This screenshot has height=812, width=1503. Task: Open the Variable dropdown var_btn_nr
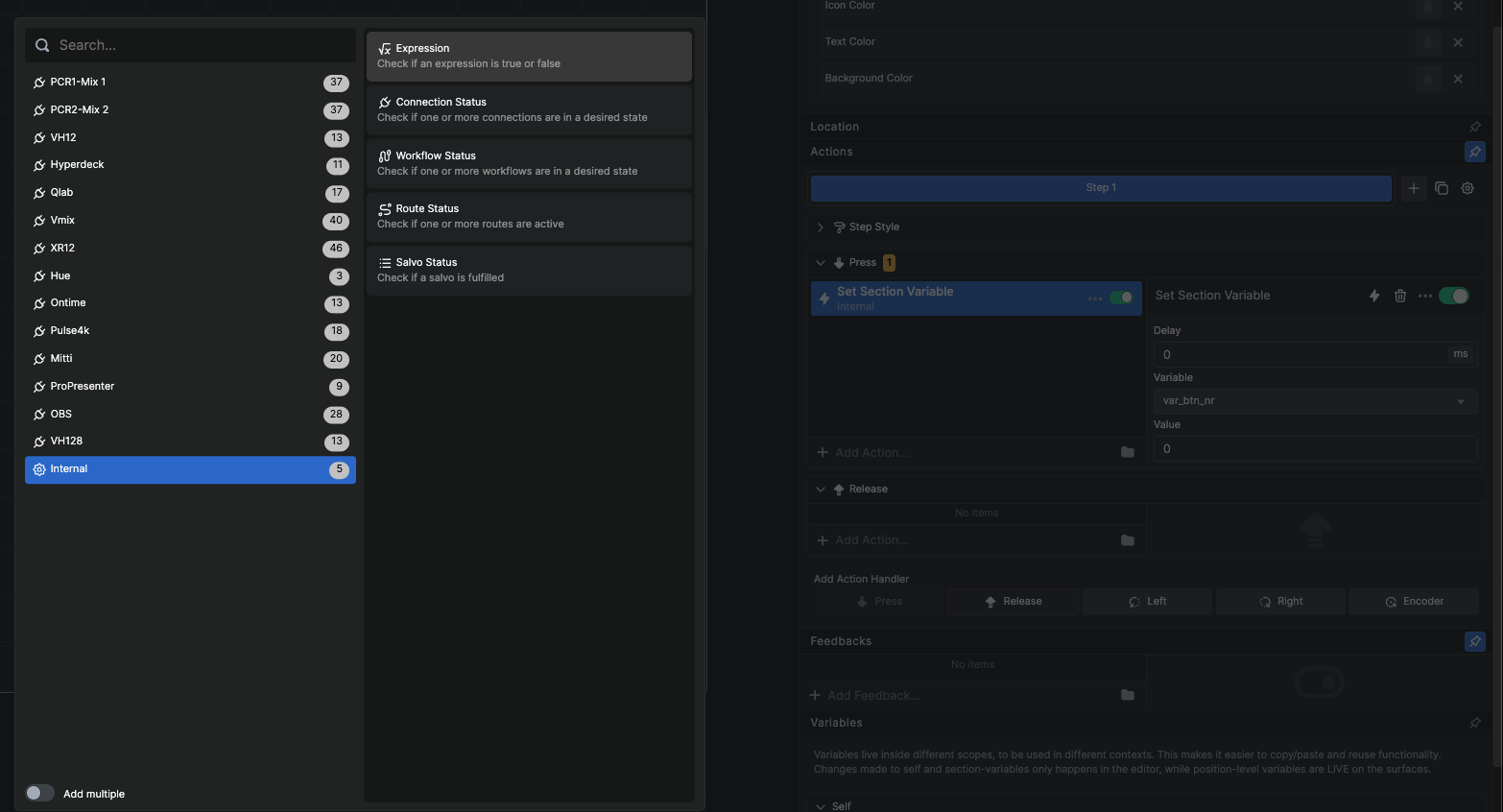[x=1315, y=401]
